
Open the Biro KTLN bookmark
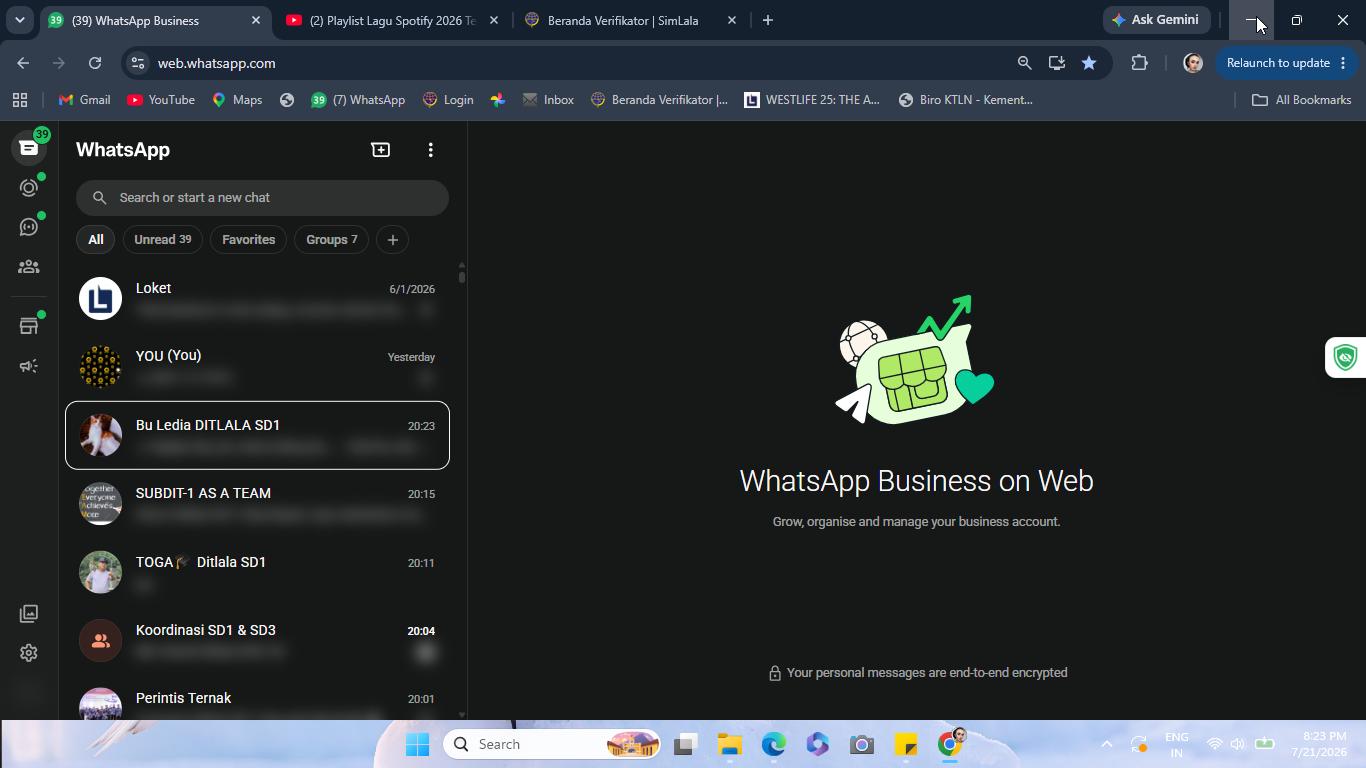point(966,100)
